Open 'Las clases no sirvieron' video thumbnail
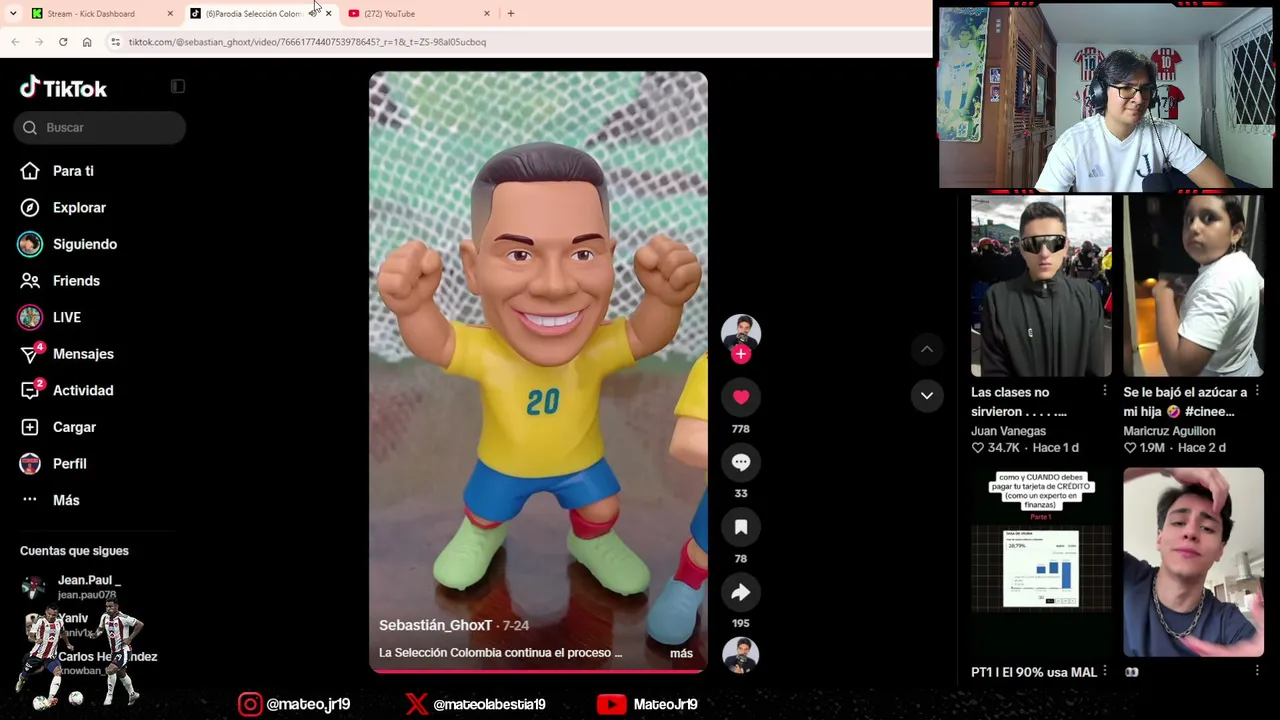Viewport: 1280px width, 720px height. pos(1041,286)
